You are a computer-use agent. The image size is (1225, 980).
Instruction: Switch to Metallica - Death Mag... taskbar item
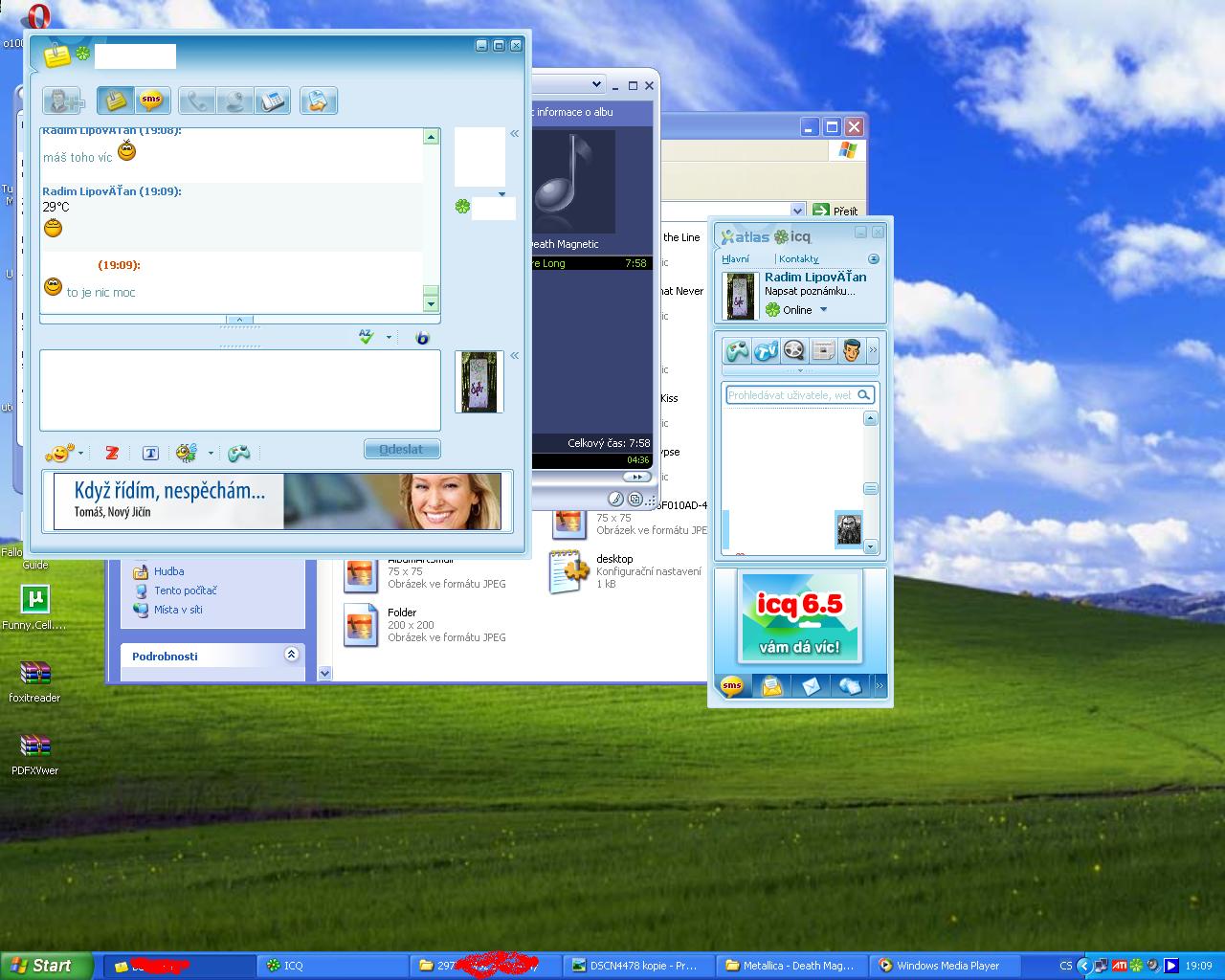[793, 966]
